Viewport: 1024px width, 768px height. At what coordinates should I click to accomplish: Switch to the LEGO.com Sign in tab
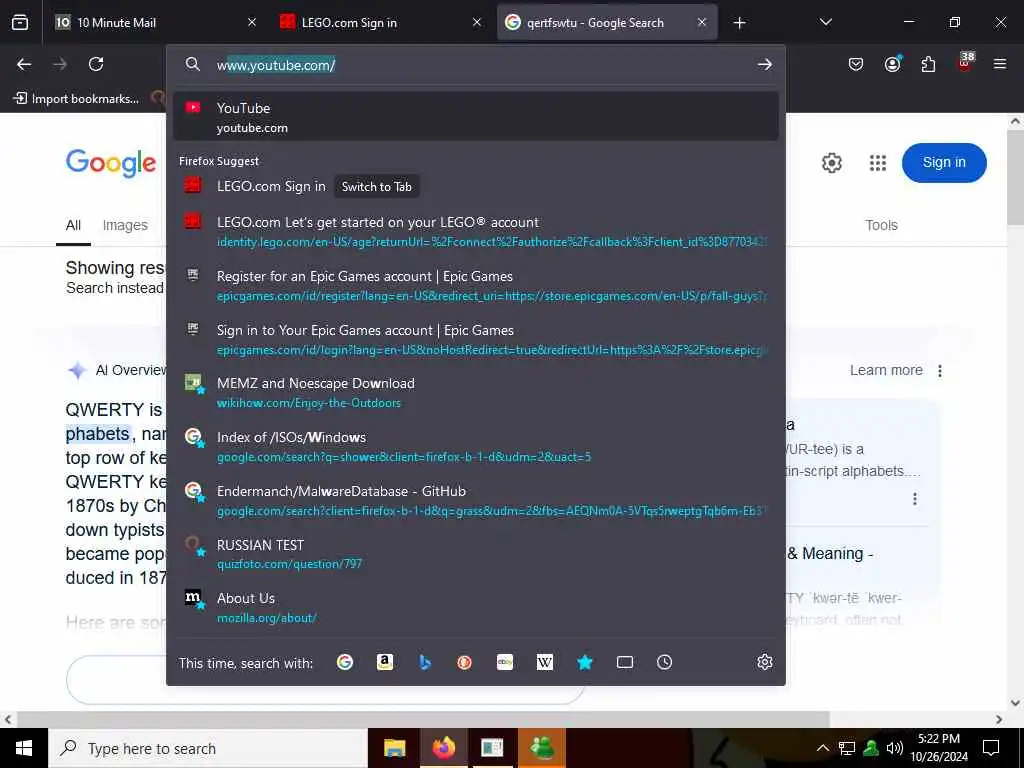pos(380,22)
